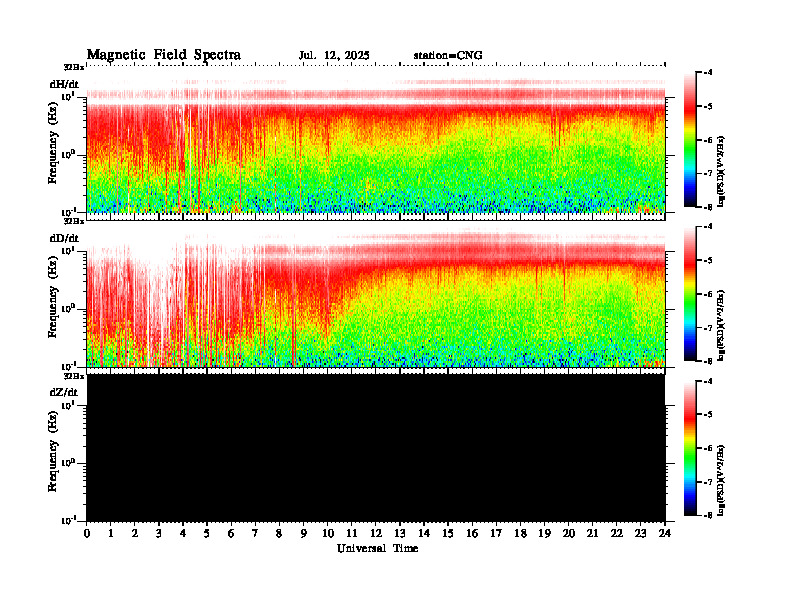
Task: Click the date "Jul. 12, 2025"
Action: [334, 56]
